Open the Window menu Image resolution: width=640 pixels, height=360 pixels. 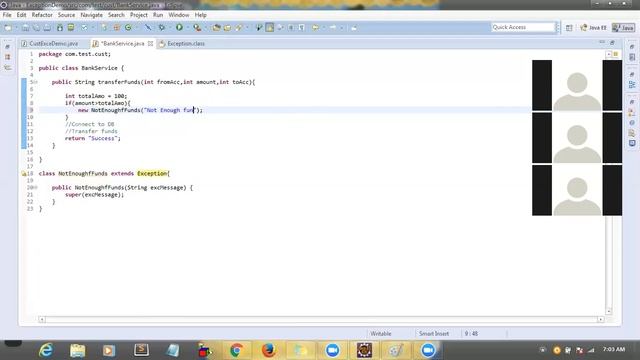click(x=179, y=15)
